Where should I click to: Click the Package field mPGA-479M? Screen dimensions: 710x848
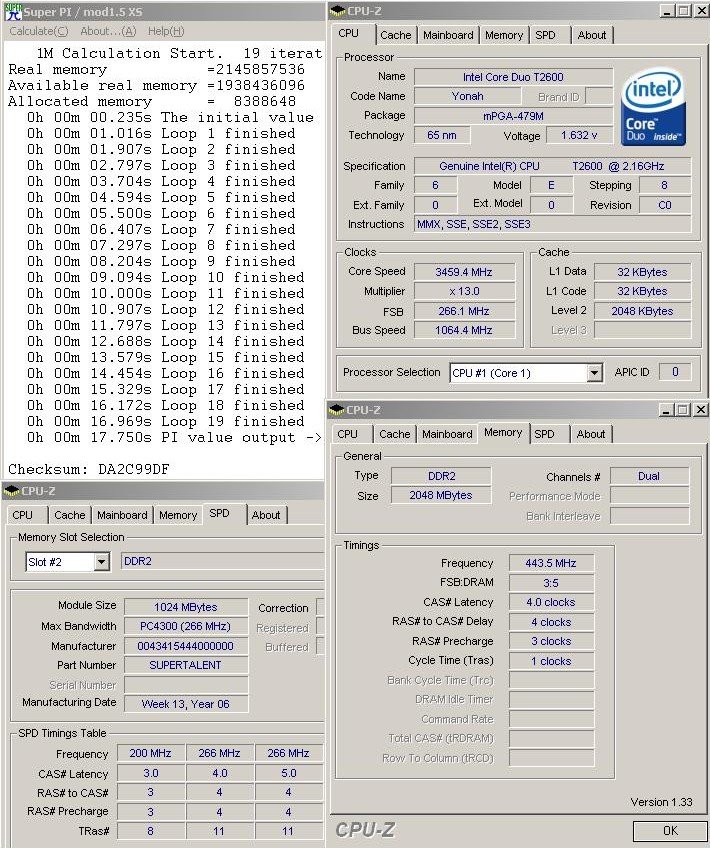point(513,116)
